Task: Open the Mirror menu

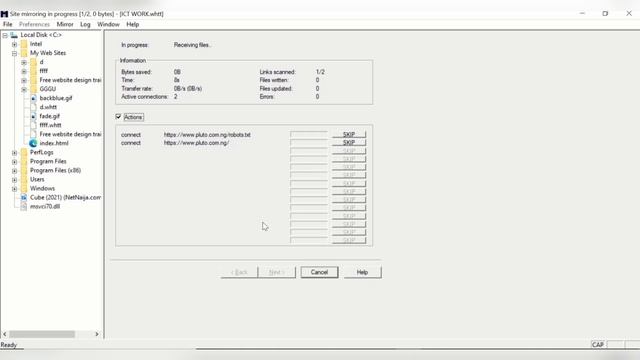Action: (x=65, y=24)
